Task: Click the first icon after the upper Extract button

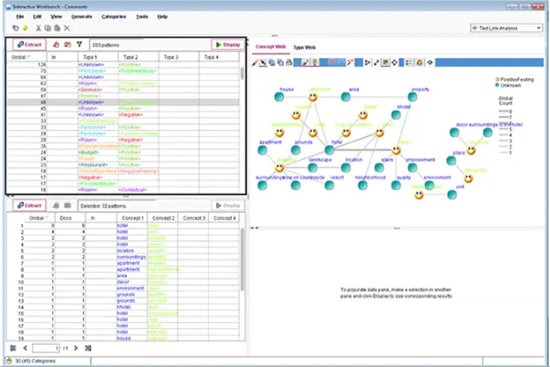Action: [x=56, y=45]
